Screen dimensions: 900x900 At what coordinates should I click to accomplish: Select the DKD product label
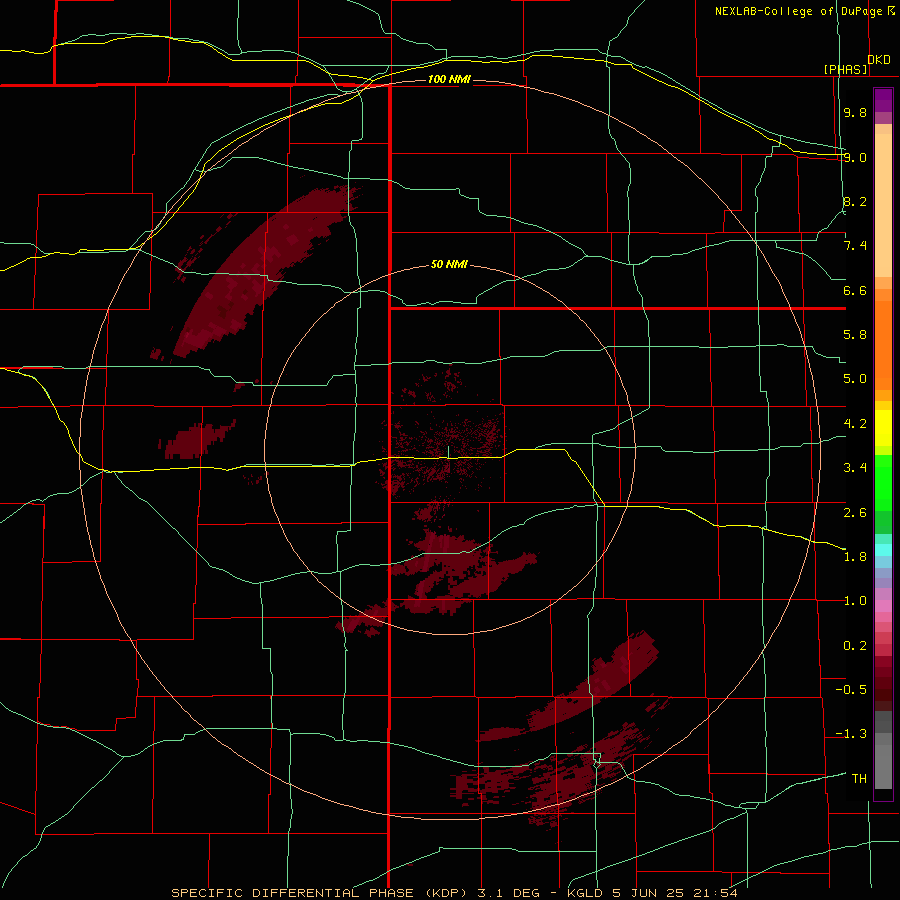pos(879,60)
